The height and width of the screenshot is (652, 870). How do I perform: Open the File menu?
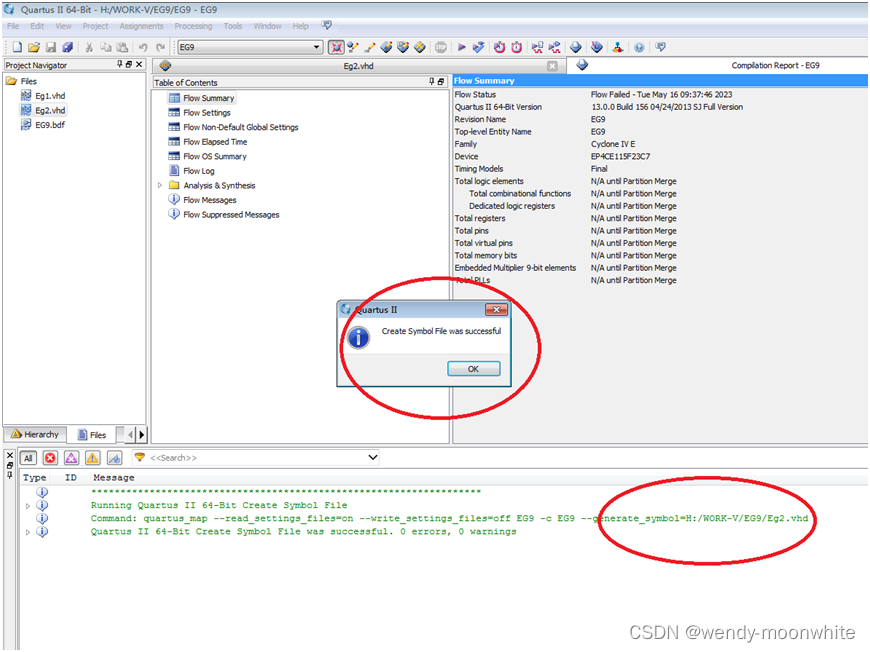point(13,26)
